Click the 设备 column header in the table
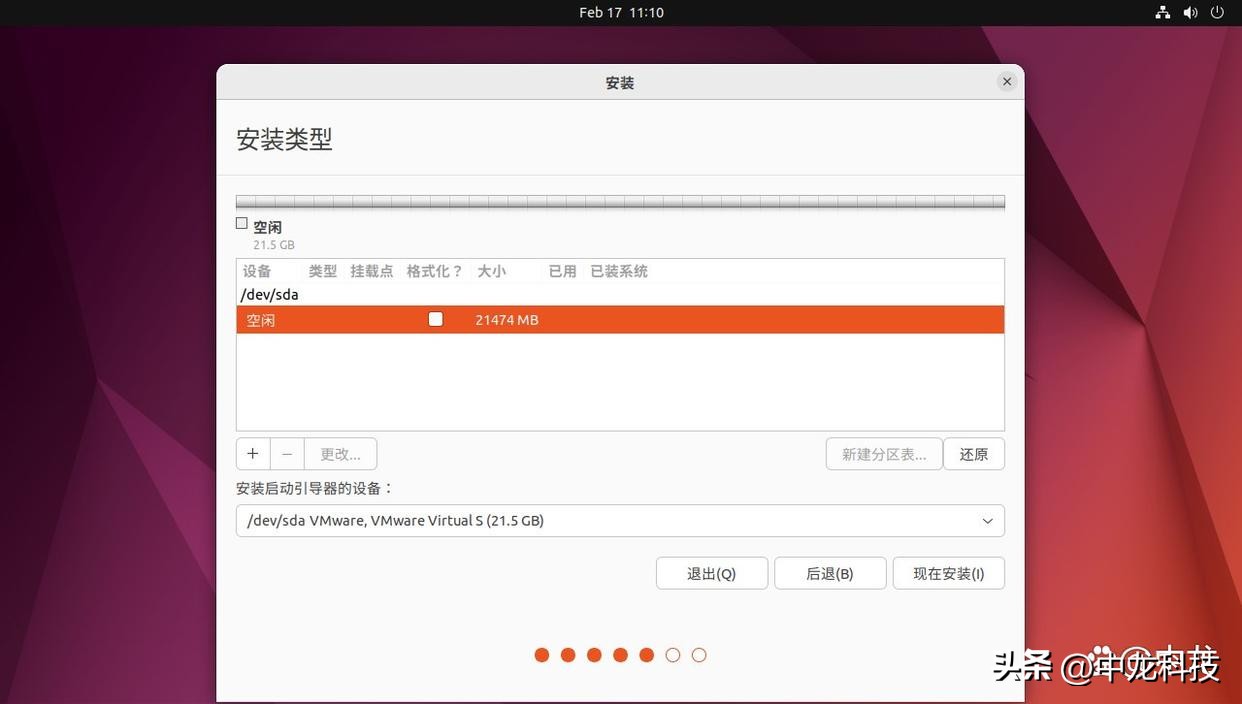 click(257, 270)
